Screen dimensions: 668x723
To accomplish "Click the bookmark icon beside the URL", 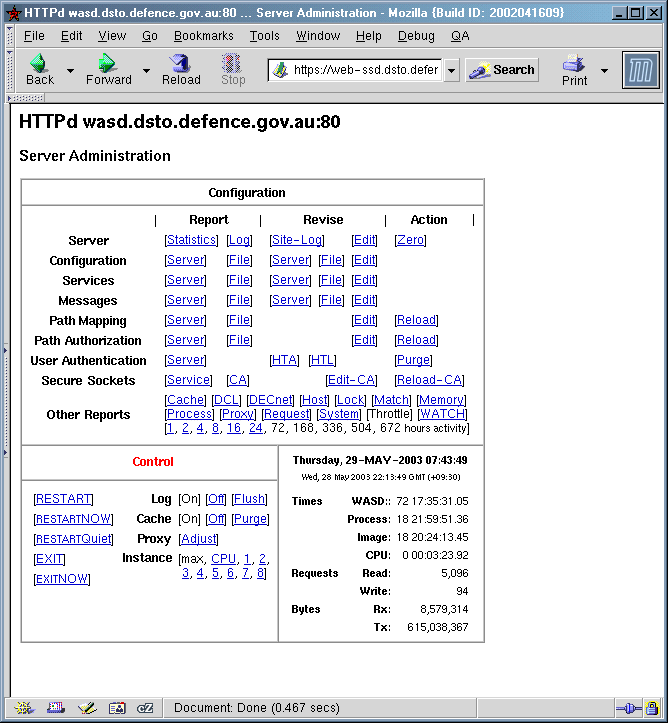I will (x=280, y=70).
